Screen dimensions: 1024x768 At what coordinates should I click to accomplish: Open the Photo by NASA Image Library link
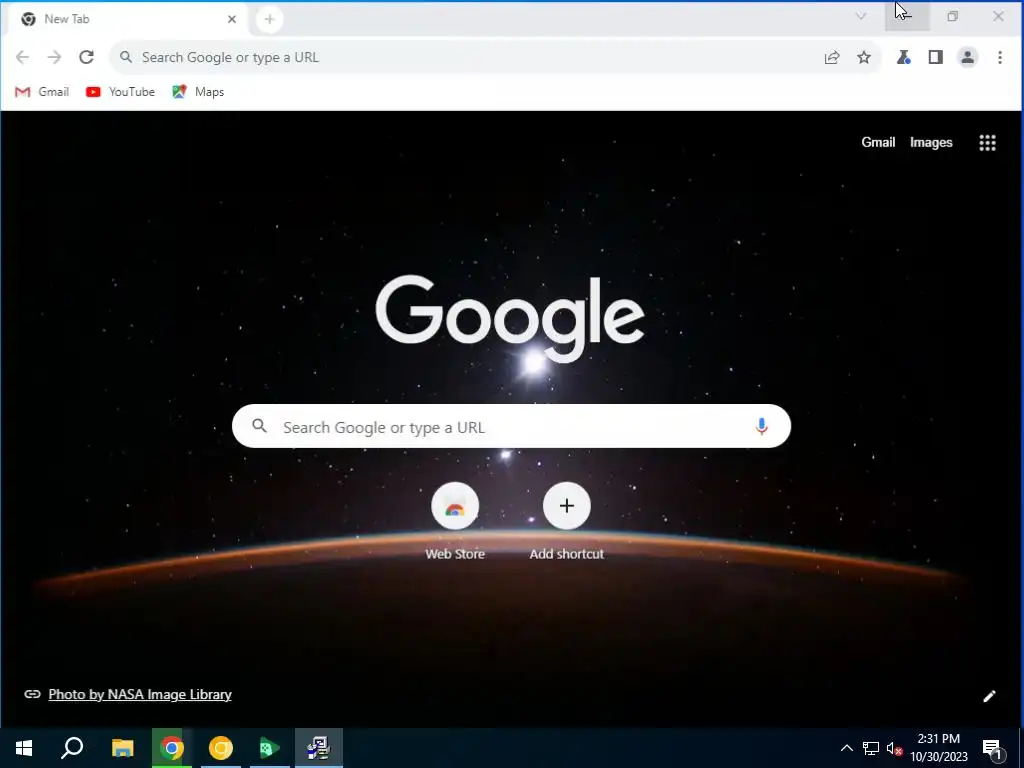140,694
